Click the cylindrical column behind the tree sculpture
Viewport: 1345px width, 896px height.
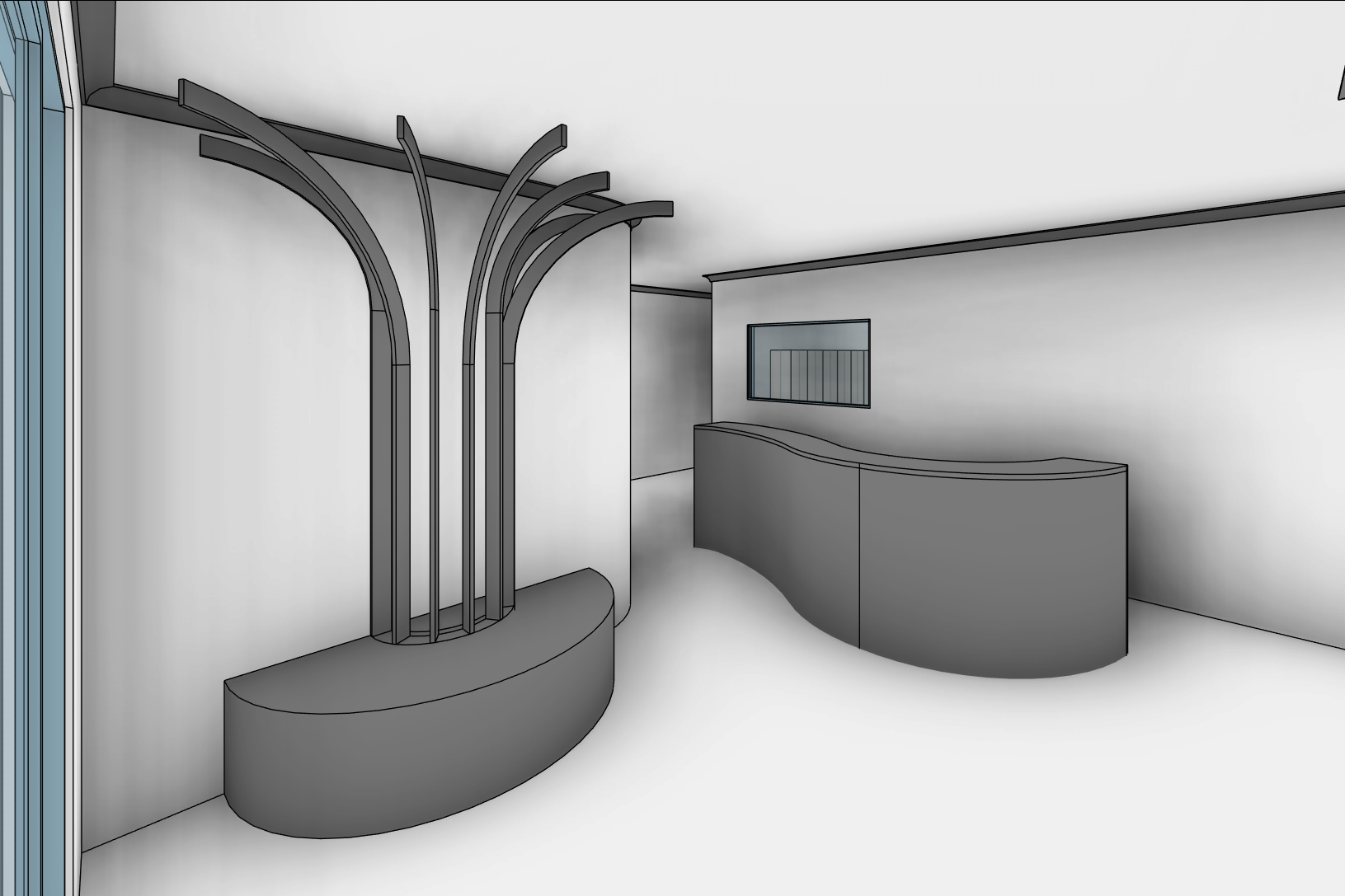click(577, 412)
